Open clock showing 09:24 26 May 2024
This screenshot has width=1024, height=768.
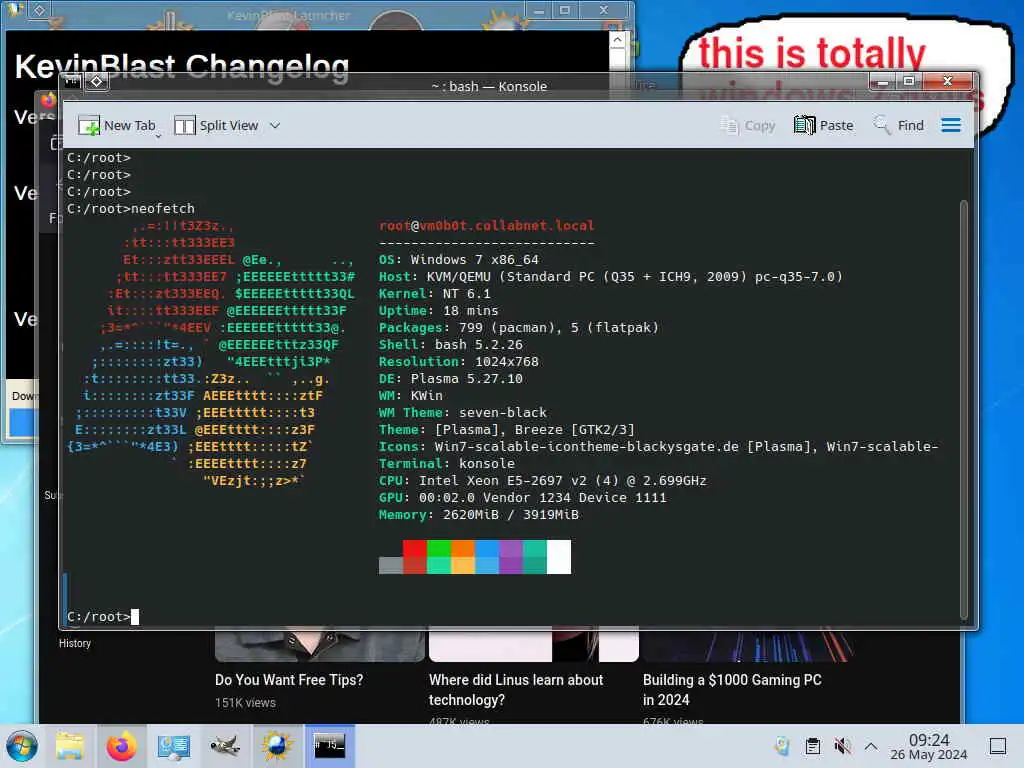(x=929, y=746)
